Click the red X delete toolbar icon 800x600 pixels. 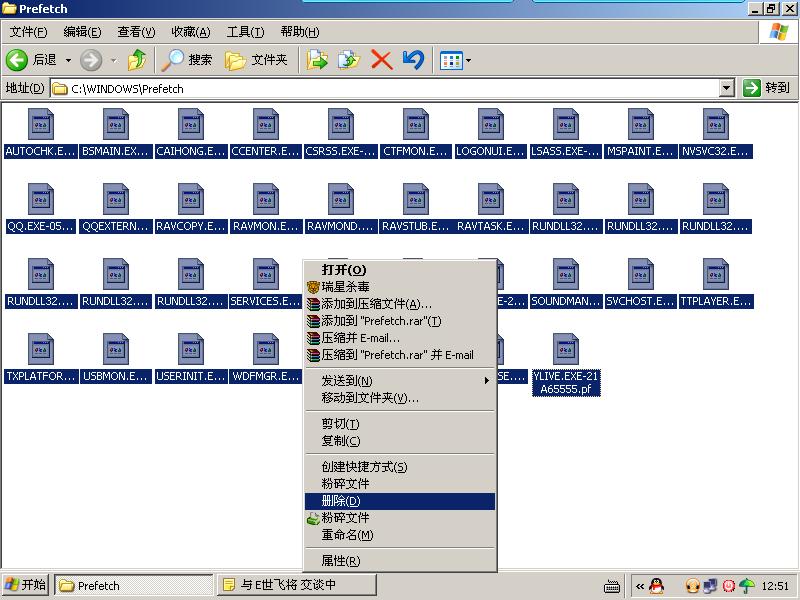(381, 60)
